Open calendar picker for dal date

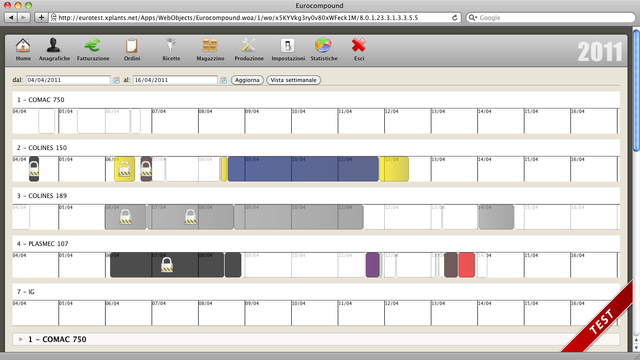click(116, 80)
